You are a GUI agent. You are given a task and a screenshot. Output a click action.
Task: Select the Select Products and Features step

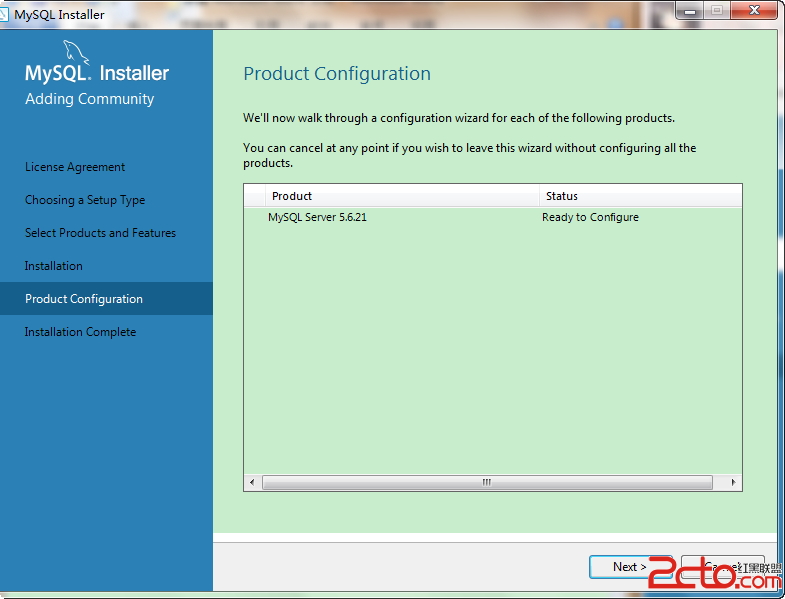101,233
